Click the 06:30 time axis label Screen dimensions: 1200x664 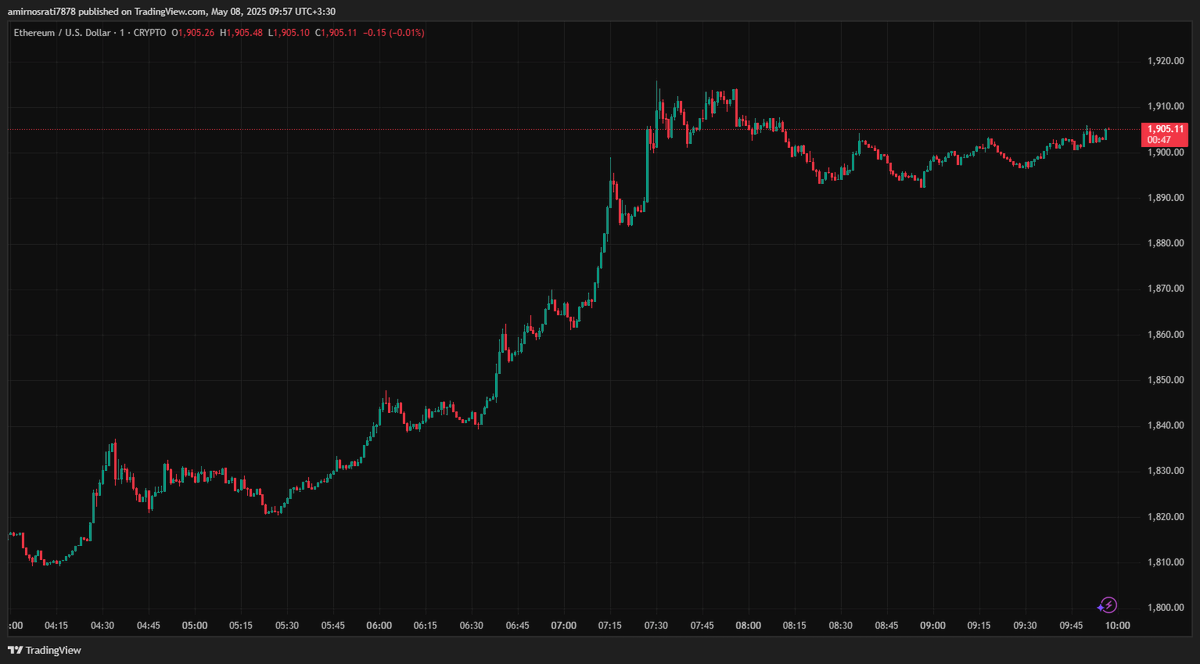[471, 625]
